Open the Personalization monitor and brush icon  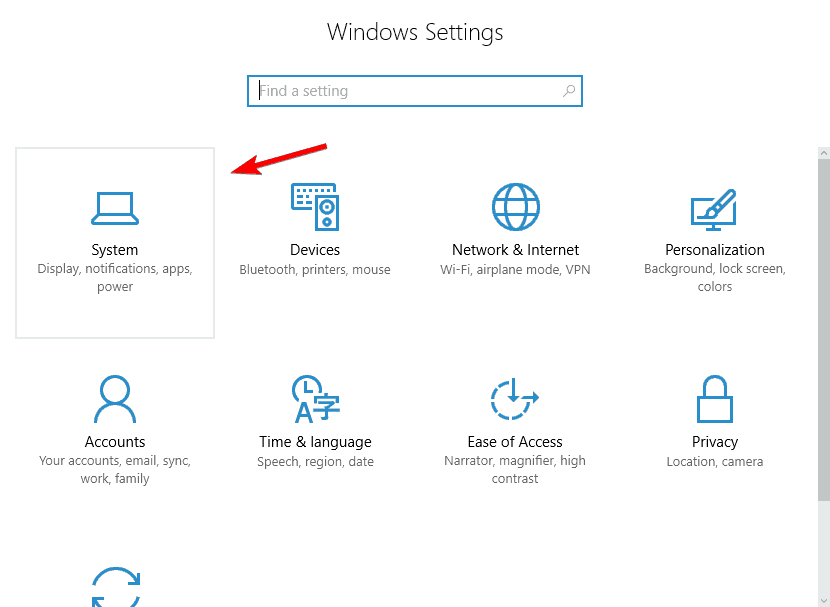(x=714, y=210)
